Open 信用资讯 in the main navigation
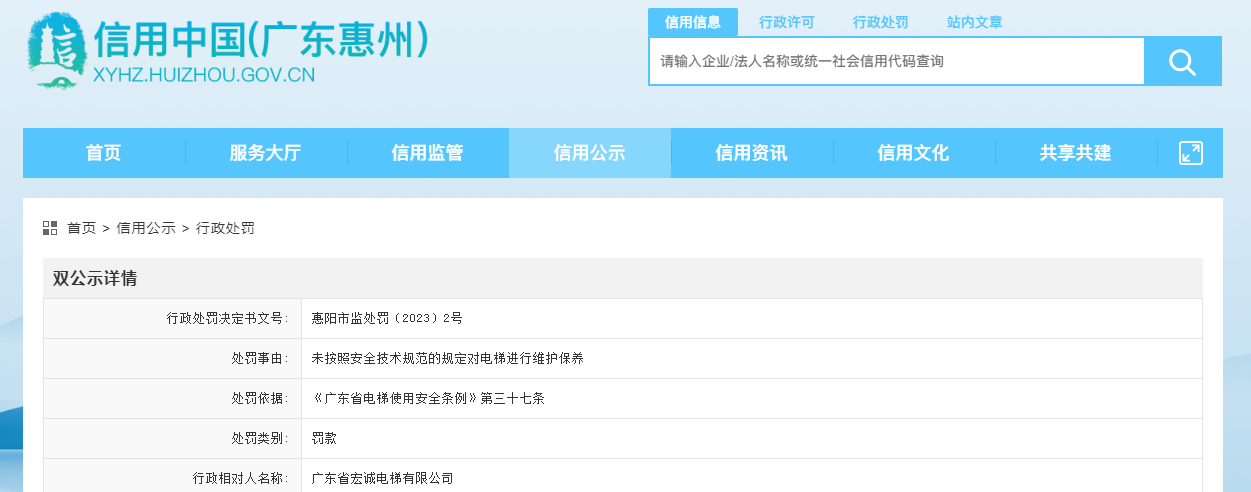 [x=752, y=153]
